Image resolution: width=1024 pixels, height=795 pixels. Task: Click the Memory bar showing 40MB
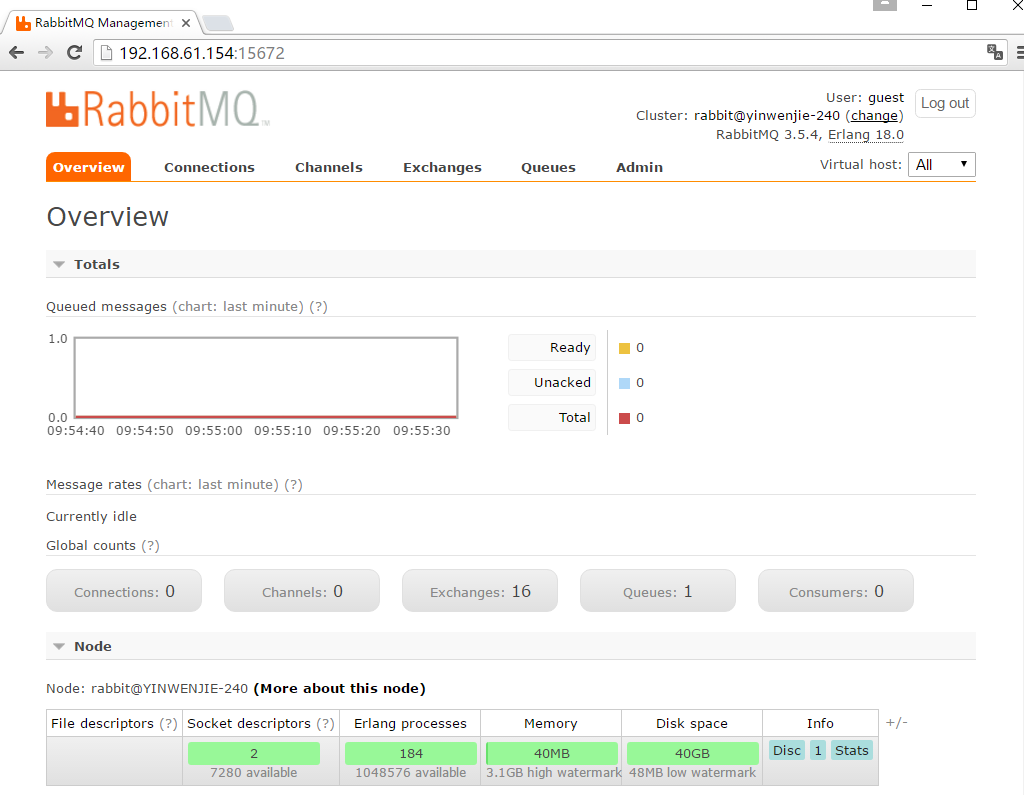click(x=552, y=753)
